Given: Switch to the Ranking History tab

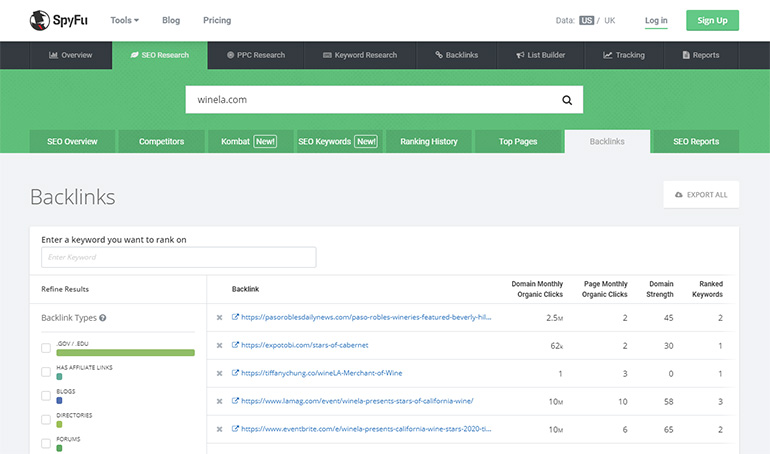Looking at the screenshot, I should point(429,142).
